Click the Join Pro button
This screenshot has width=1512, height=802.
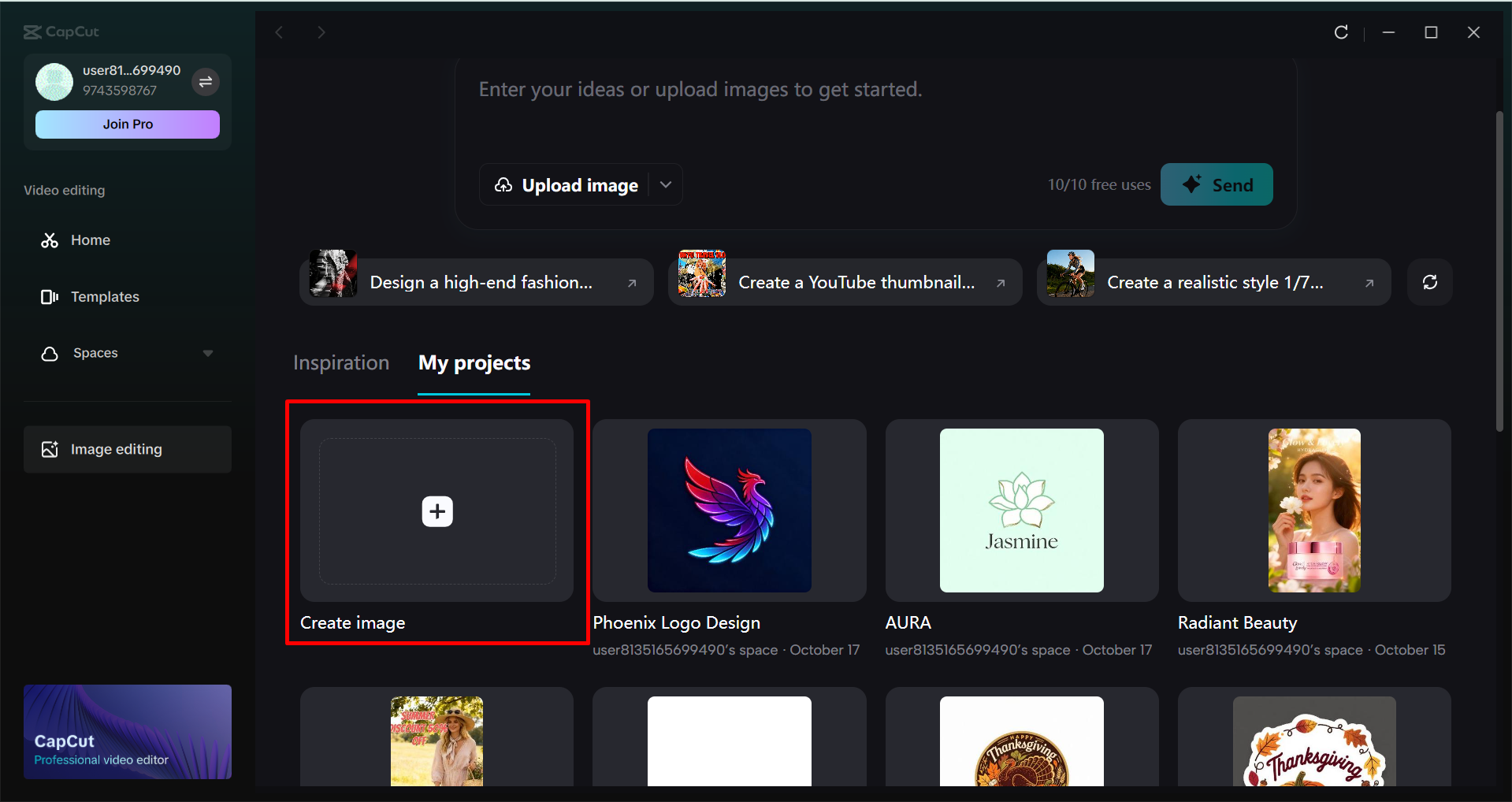coord(128,124)
